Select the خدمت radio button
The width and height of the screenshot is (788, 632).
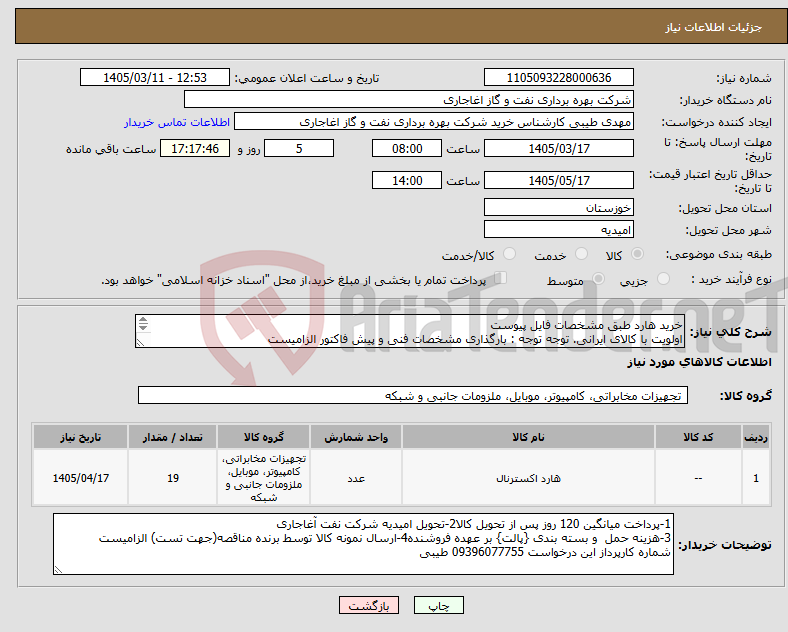[581, 254]
